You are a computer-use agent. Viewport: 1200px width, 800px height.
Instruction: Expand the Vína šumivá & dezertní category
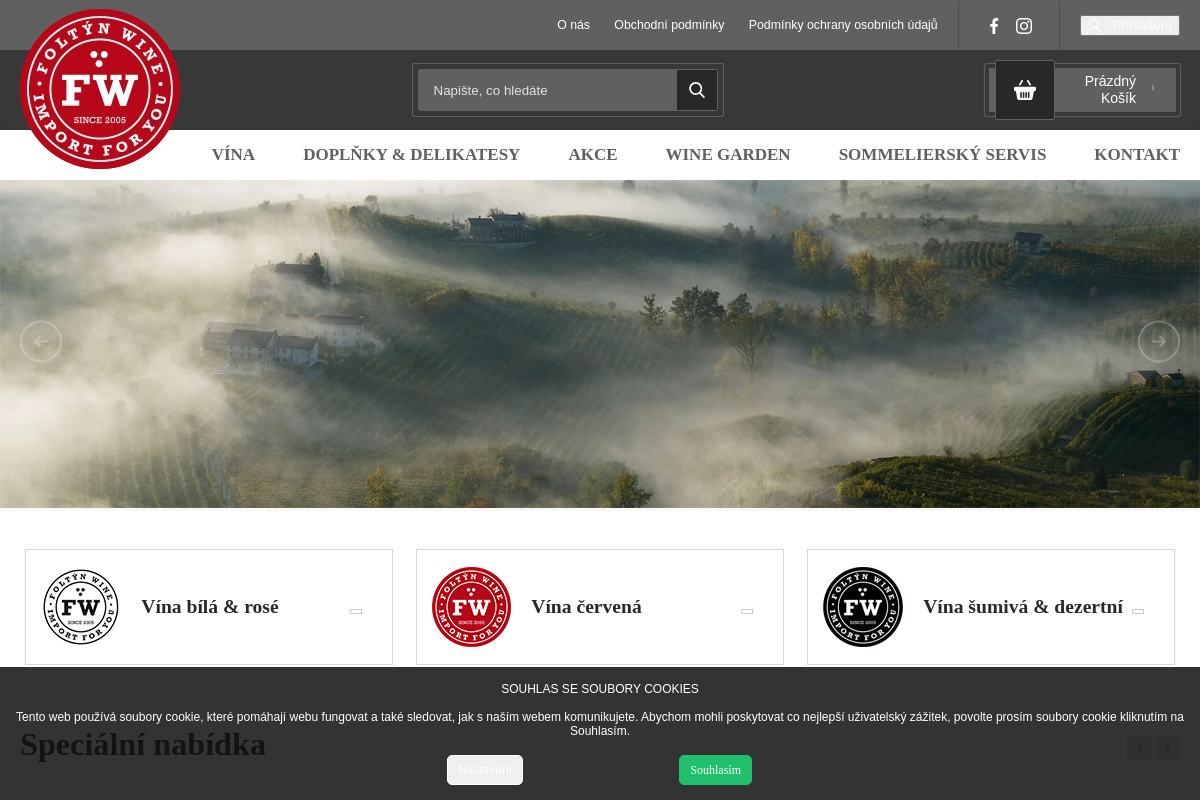click(x=1138, y=611)
